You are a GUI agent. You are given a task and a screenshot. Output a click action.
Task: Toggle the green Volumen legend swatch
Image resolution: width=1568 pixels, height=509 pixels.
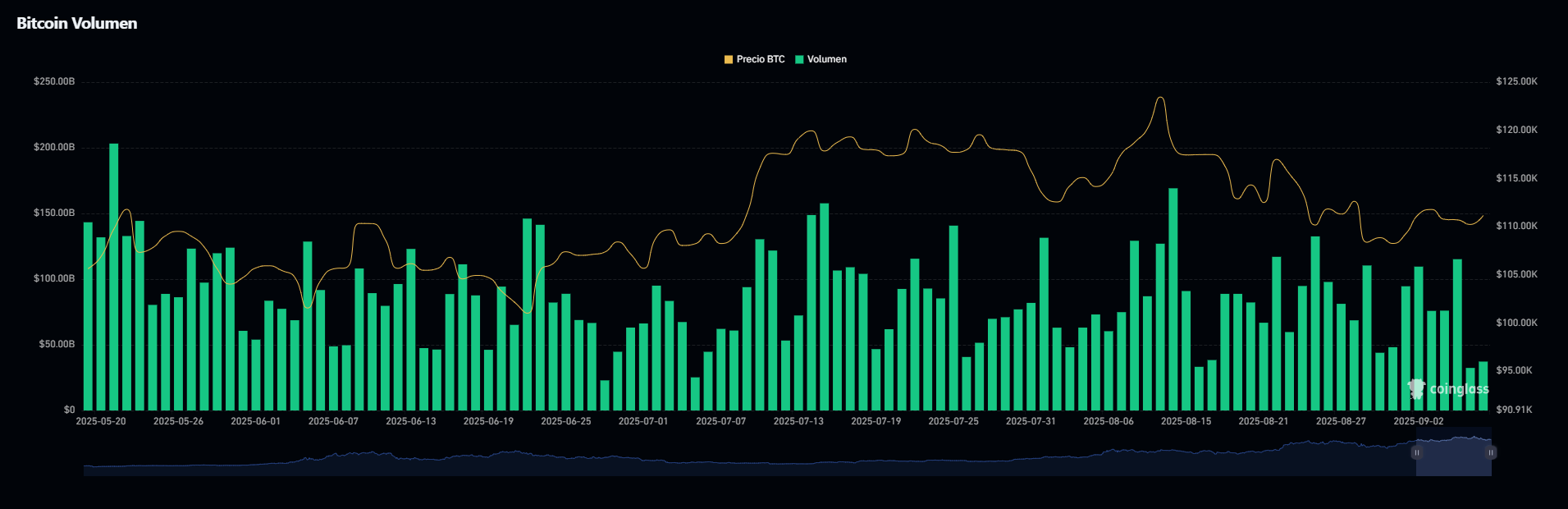click(x=799, y=60)
